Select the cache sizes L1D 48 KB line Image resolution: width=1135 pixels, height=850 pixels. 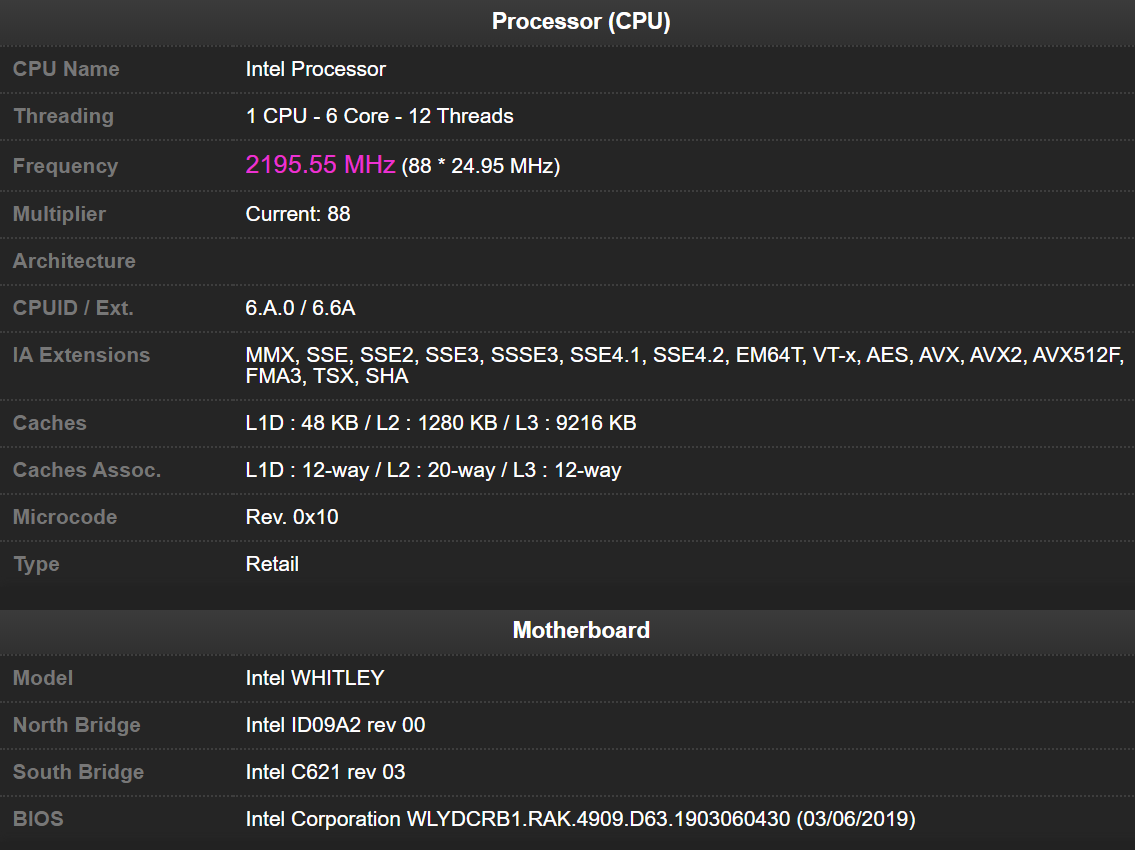440,423
